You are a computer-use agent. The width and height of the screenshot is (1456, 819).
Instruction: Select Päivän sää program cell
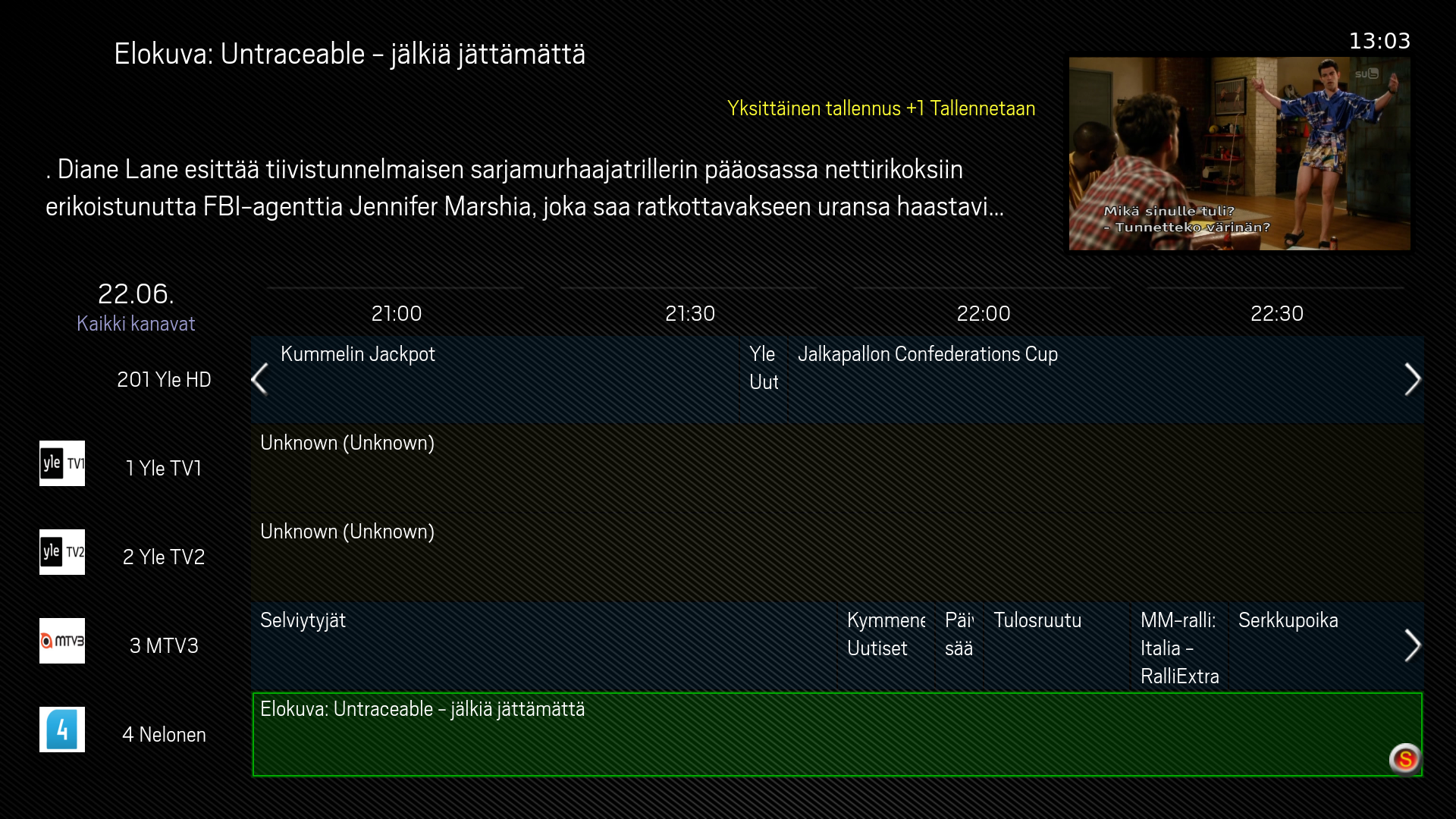coord(959,645)
